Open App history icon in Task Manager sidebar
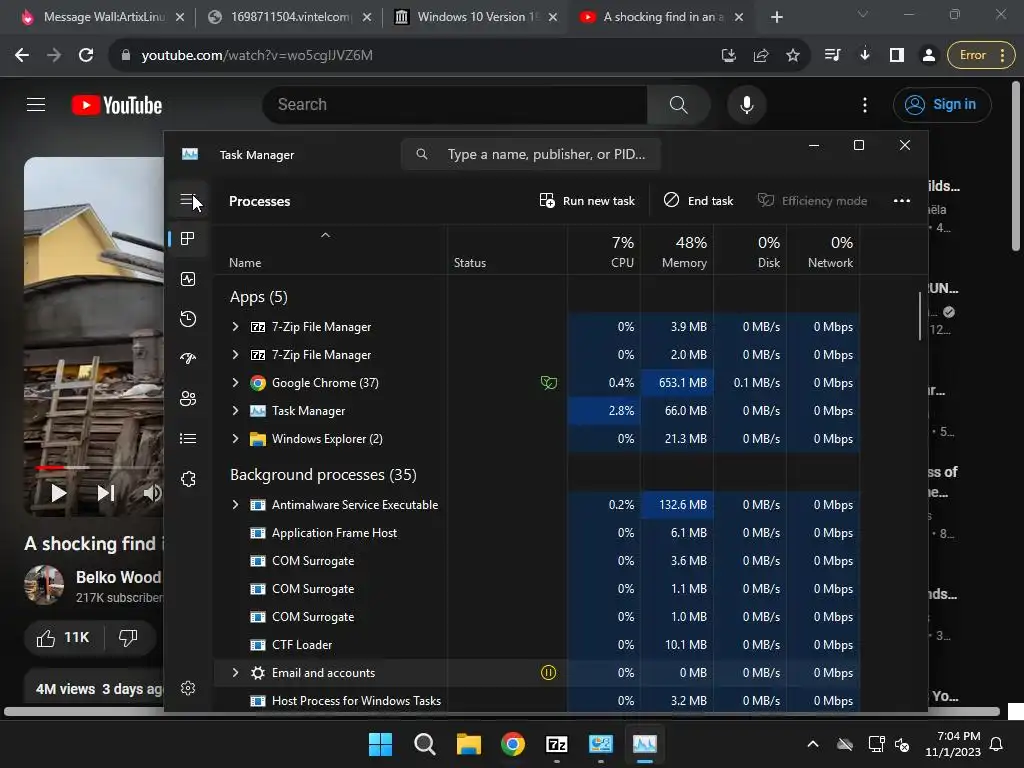1024x768 pixels. [x=188, y=319]
